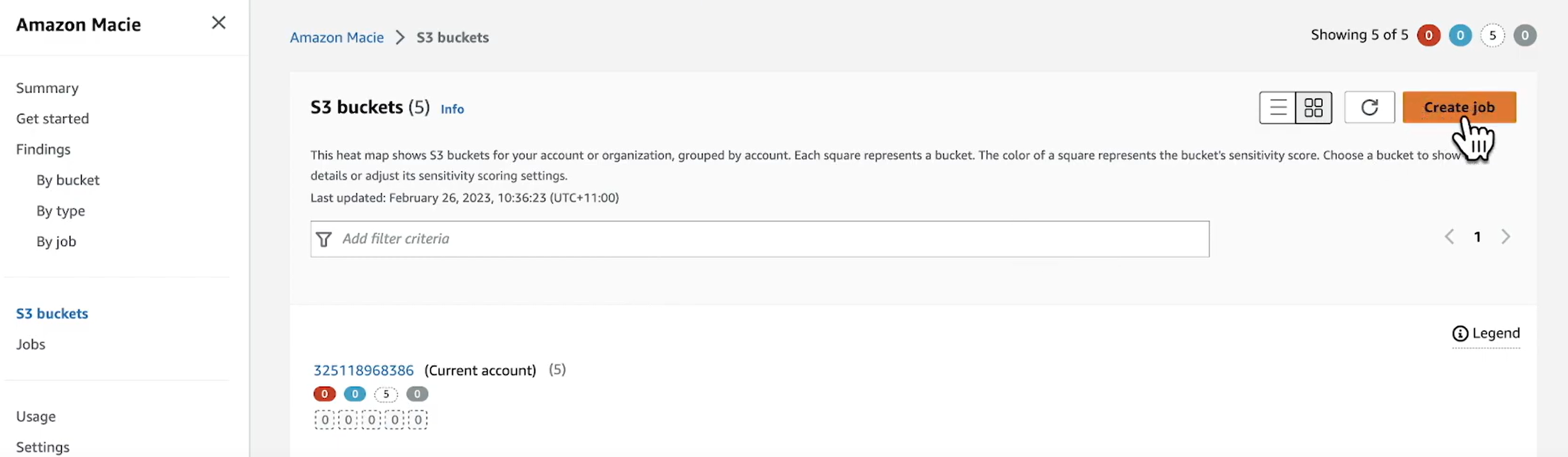Image resolution: width=1568 pixels, height=457 pixels.
Task: Select the last bucket square in the heat map
Action: (418, 420)
